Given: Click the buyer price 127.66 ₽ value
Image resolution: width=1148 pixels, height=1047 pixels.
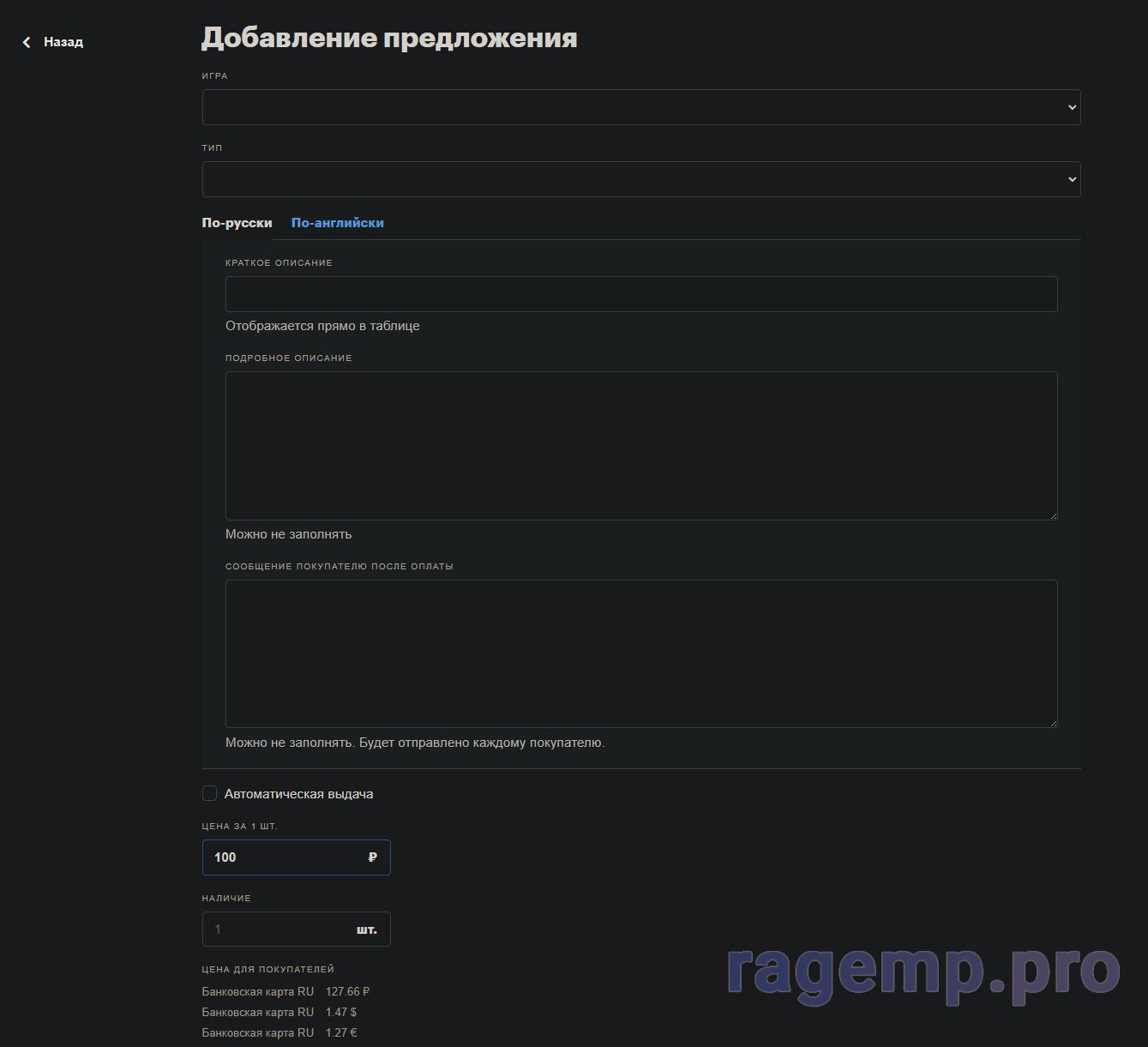Looking at the screenshot, I should [347, 991].
